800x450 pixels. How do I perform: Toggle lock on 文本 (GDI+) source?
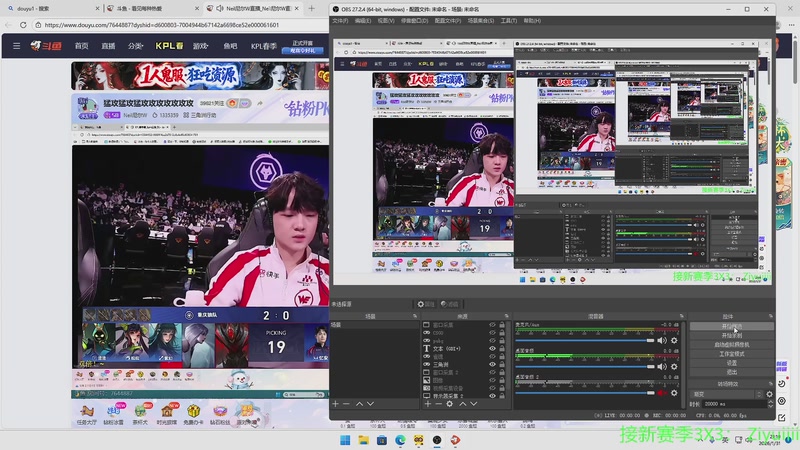(x=502, y=348)
